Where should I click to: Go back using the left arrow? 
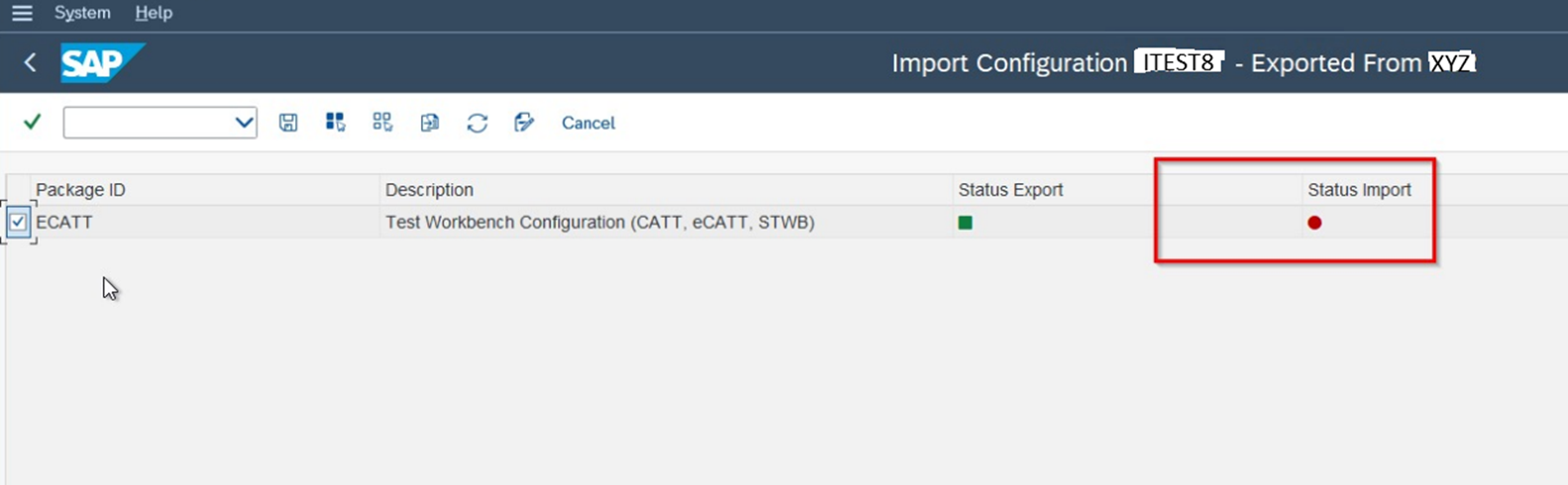30,62
